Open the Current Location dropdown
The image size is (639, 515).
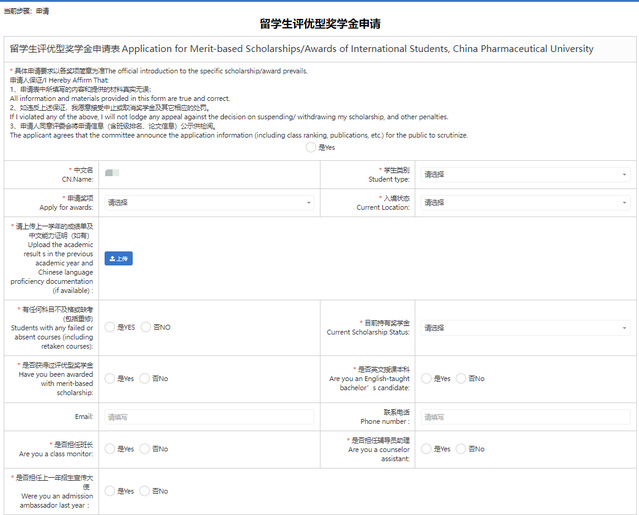(x=523, y=202)
